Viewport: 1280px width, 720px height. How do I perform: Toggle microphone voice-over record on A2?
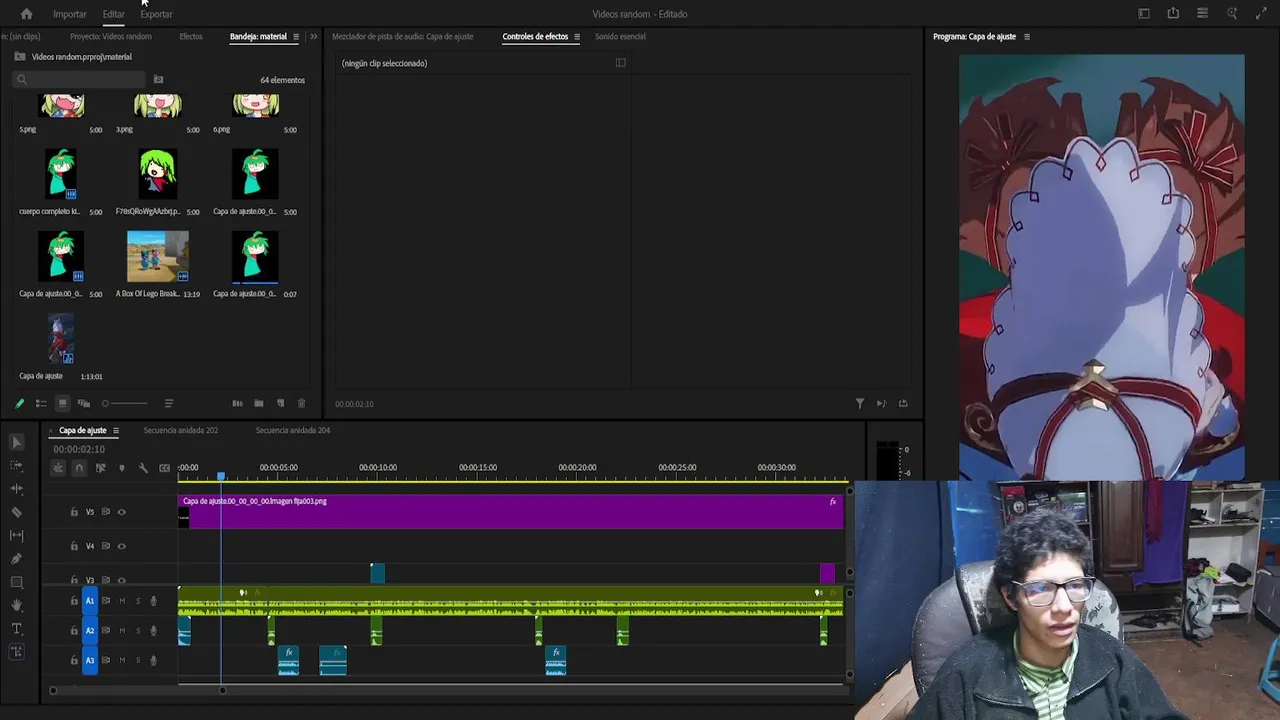[x=153, y=631]
